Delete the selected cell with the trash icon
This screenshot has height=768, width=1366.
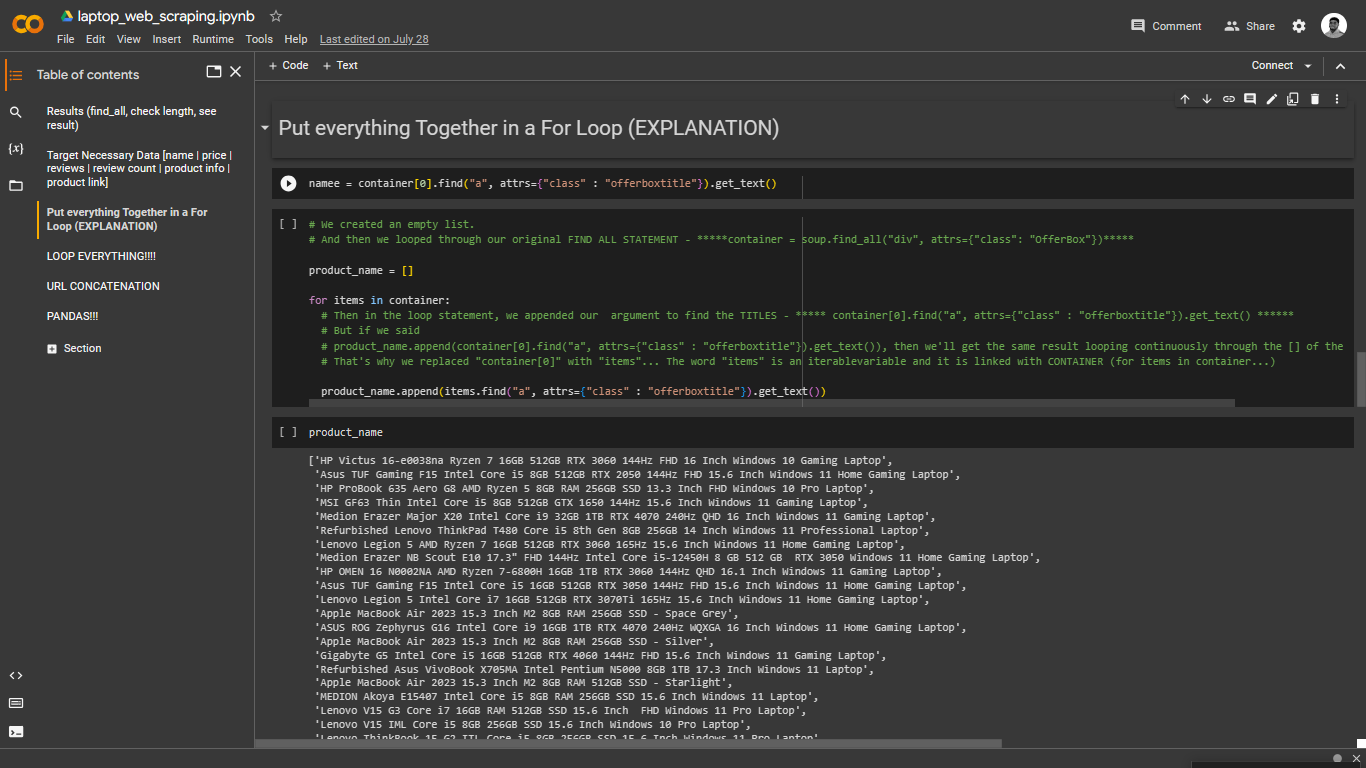pos(1315,99)
